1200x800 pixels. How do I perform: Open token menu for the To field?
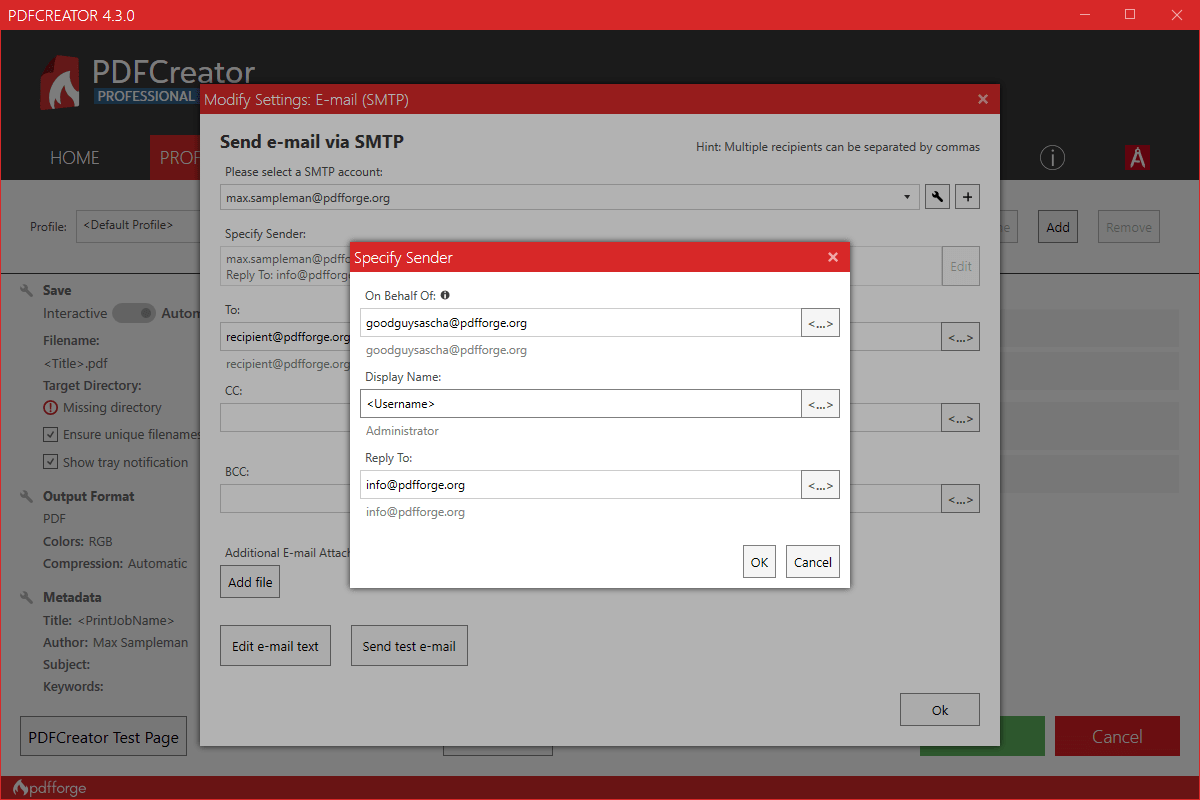960,337
